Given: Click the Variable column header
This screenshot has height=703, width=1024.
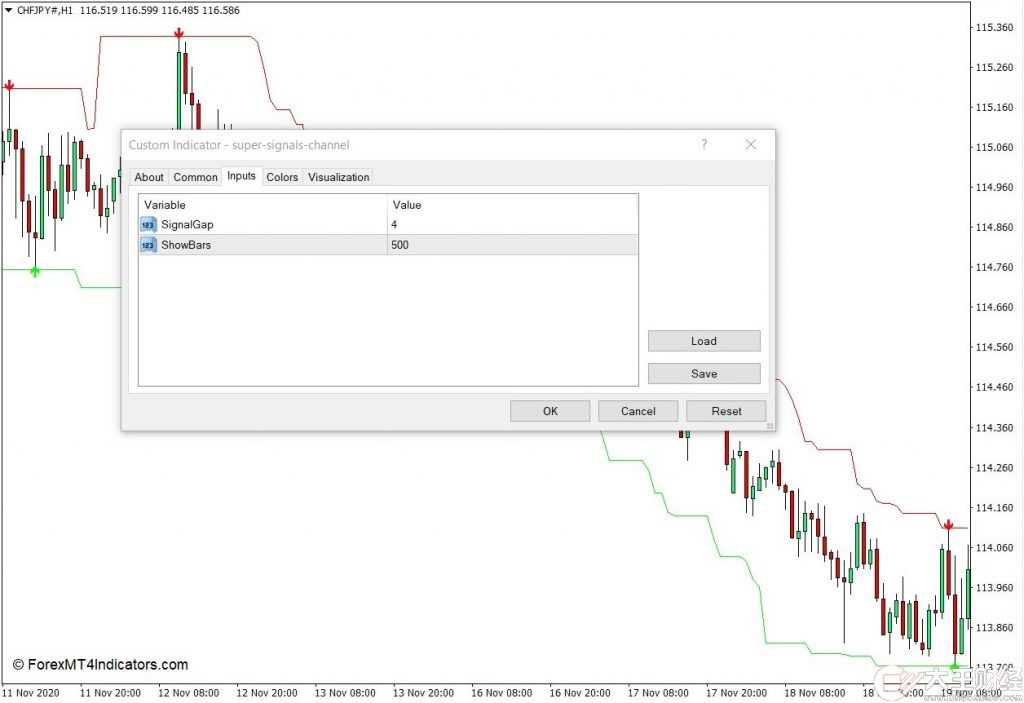Looking at the screenshot, I should point(263,204).
